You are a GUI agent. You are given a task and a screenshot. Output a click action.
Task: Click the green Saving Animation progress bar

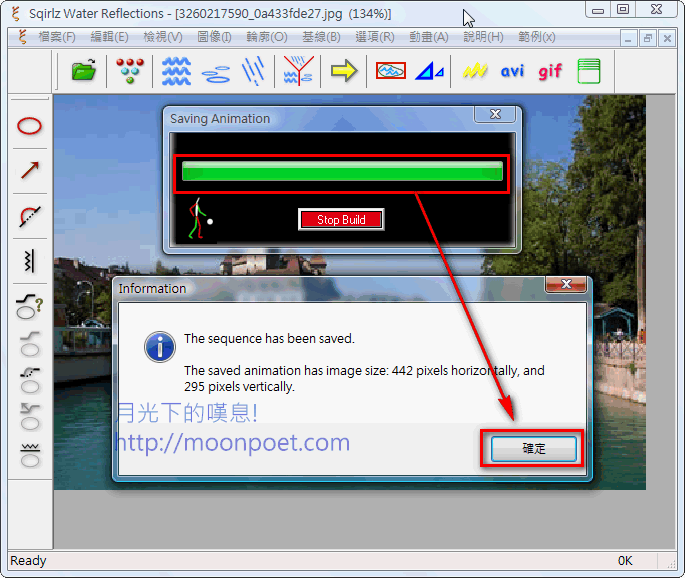coord(342,173)
